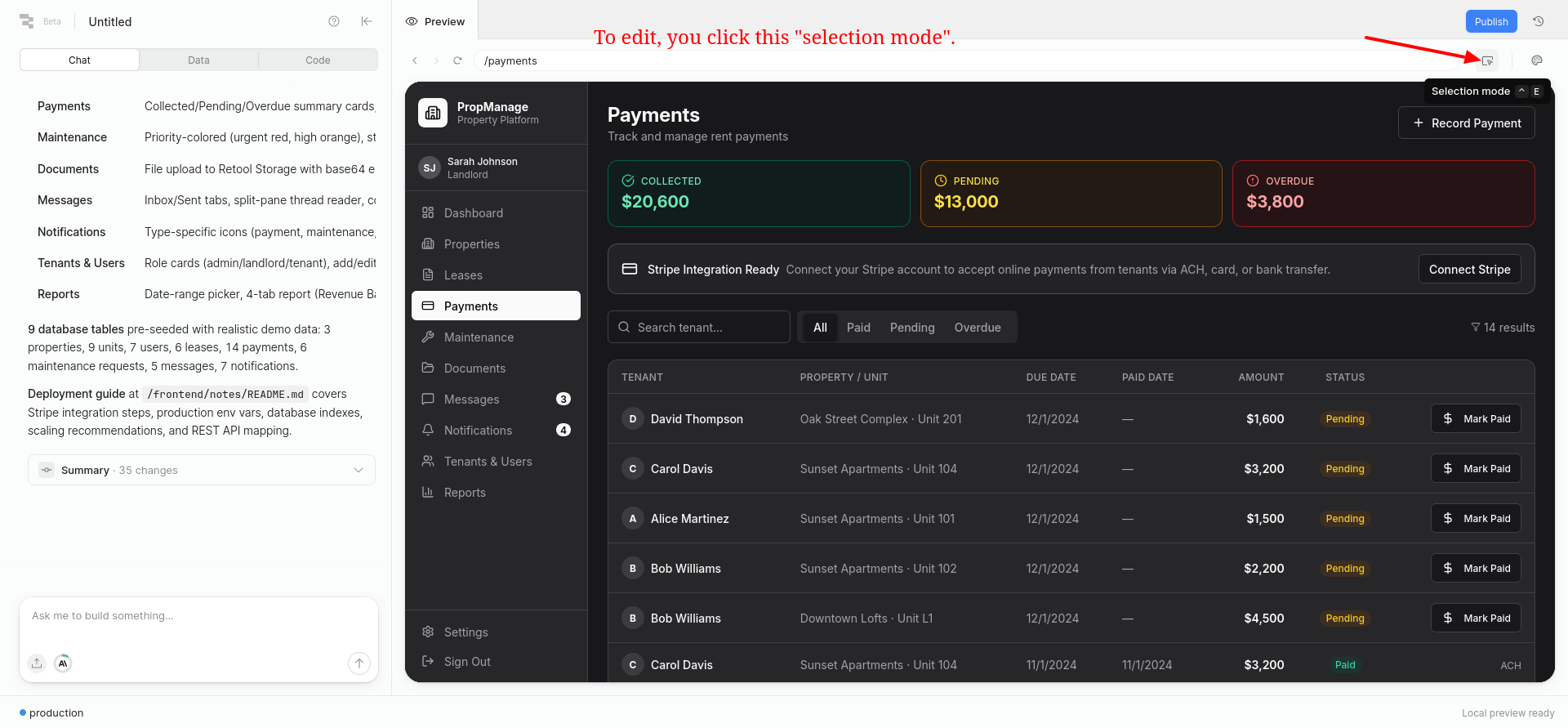Click the magnifier icon in search box
This screenshot has height=728, width=1568.
click(624, 327)
